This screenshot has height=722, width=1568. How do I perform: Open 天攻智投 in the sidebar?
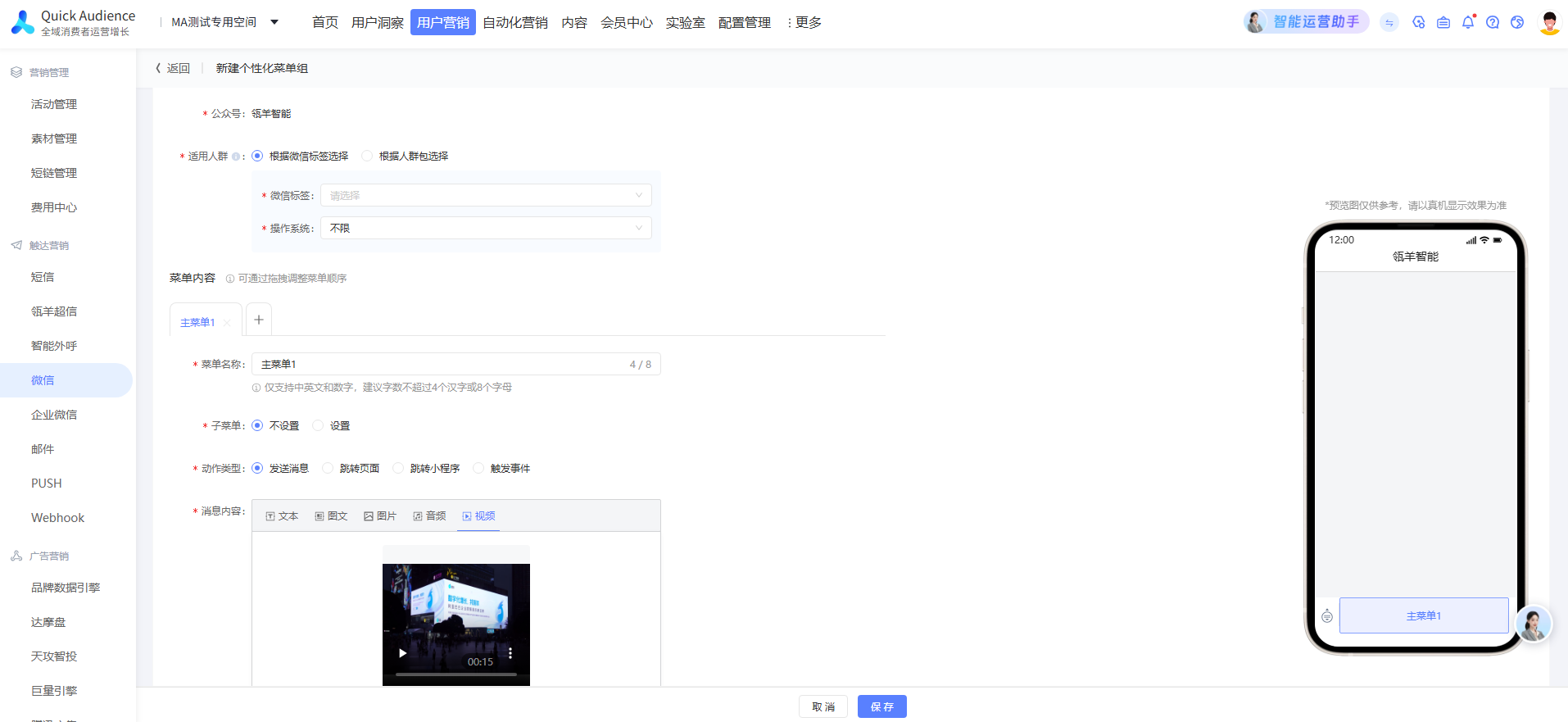point(54,656)
